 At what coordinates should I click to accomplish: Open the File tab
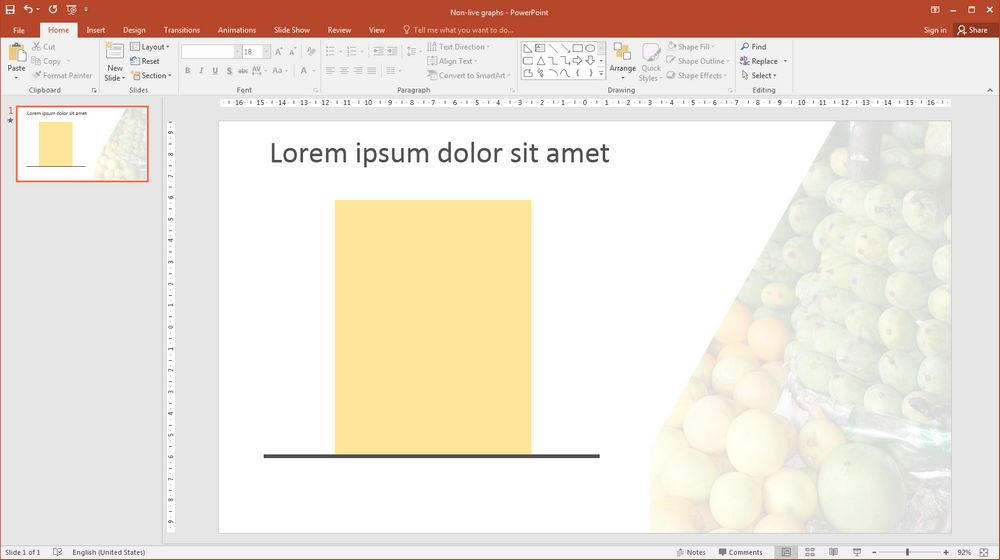pyautogui.click(x=19, y=30)
